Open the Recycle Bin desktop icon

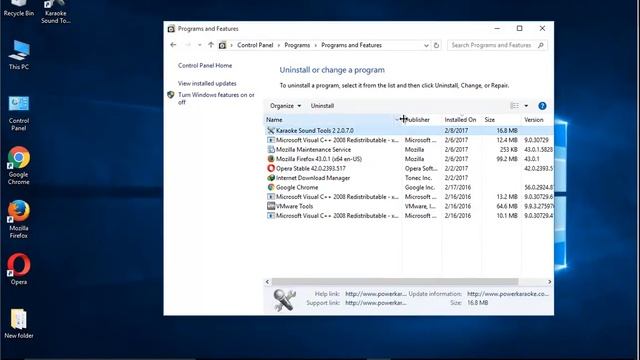point(19,8)
